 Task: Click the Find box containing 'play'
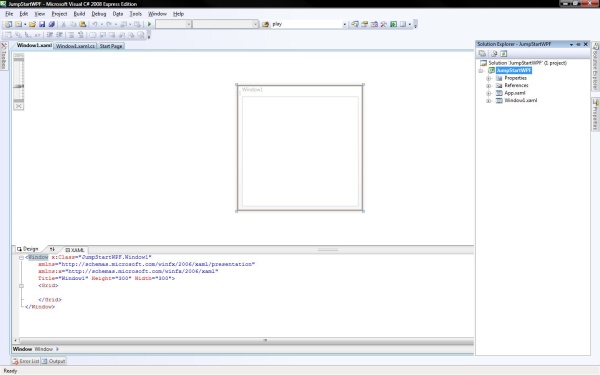coord(307,24)
